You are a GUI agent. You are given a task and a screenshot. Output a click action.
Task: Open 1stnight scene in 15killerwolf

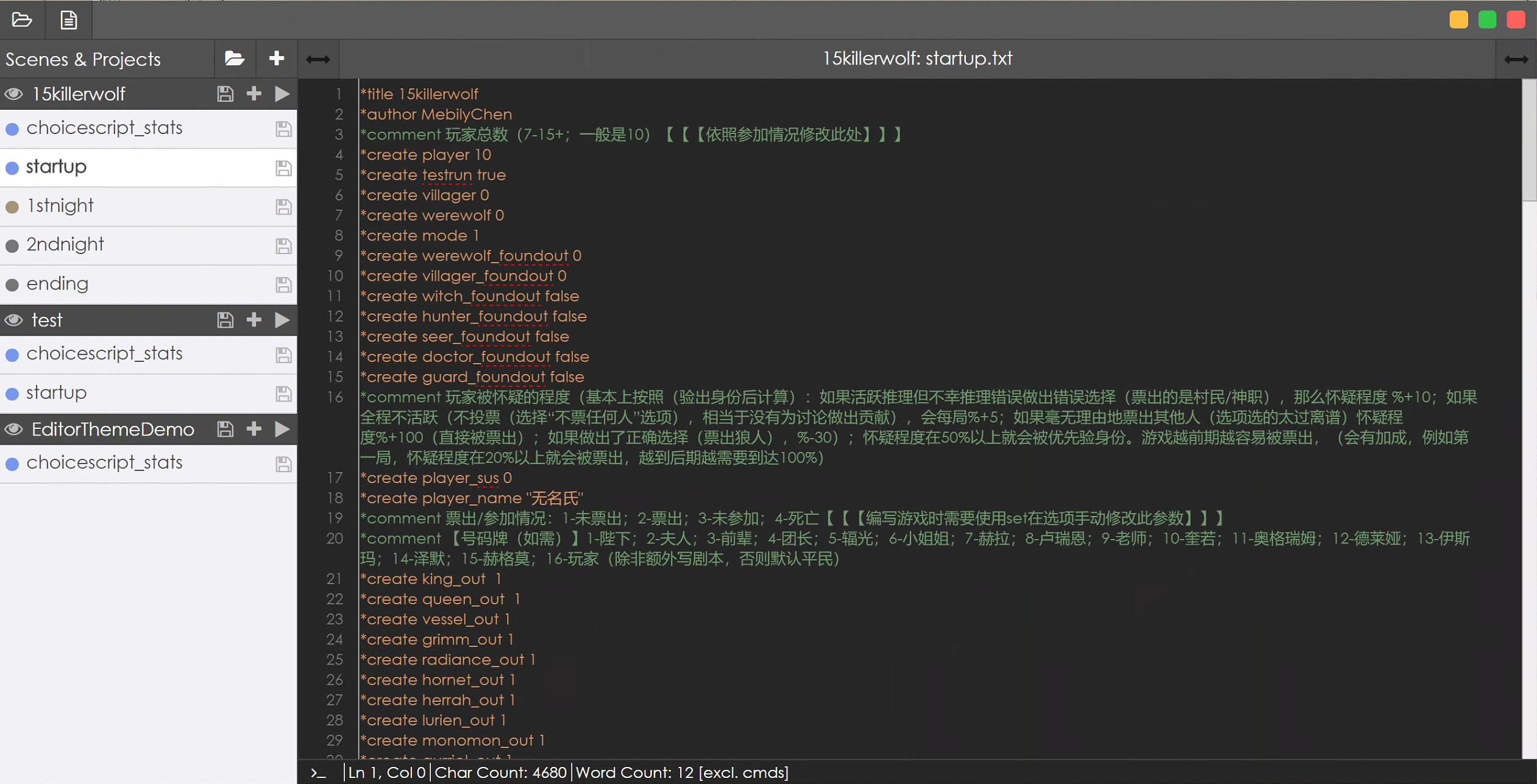click(x=148, y=207)
